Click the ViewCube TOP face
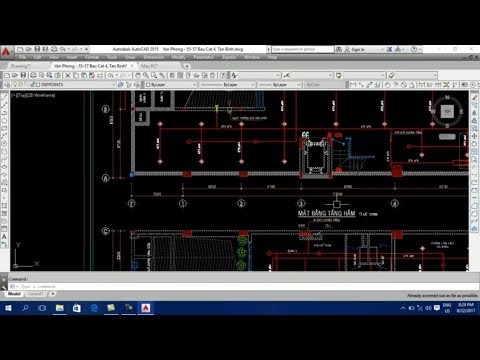 447,112
